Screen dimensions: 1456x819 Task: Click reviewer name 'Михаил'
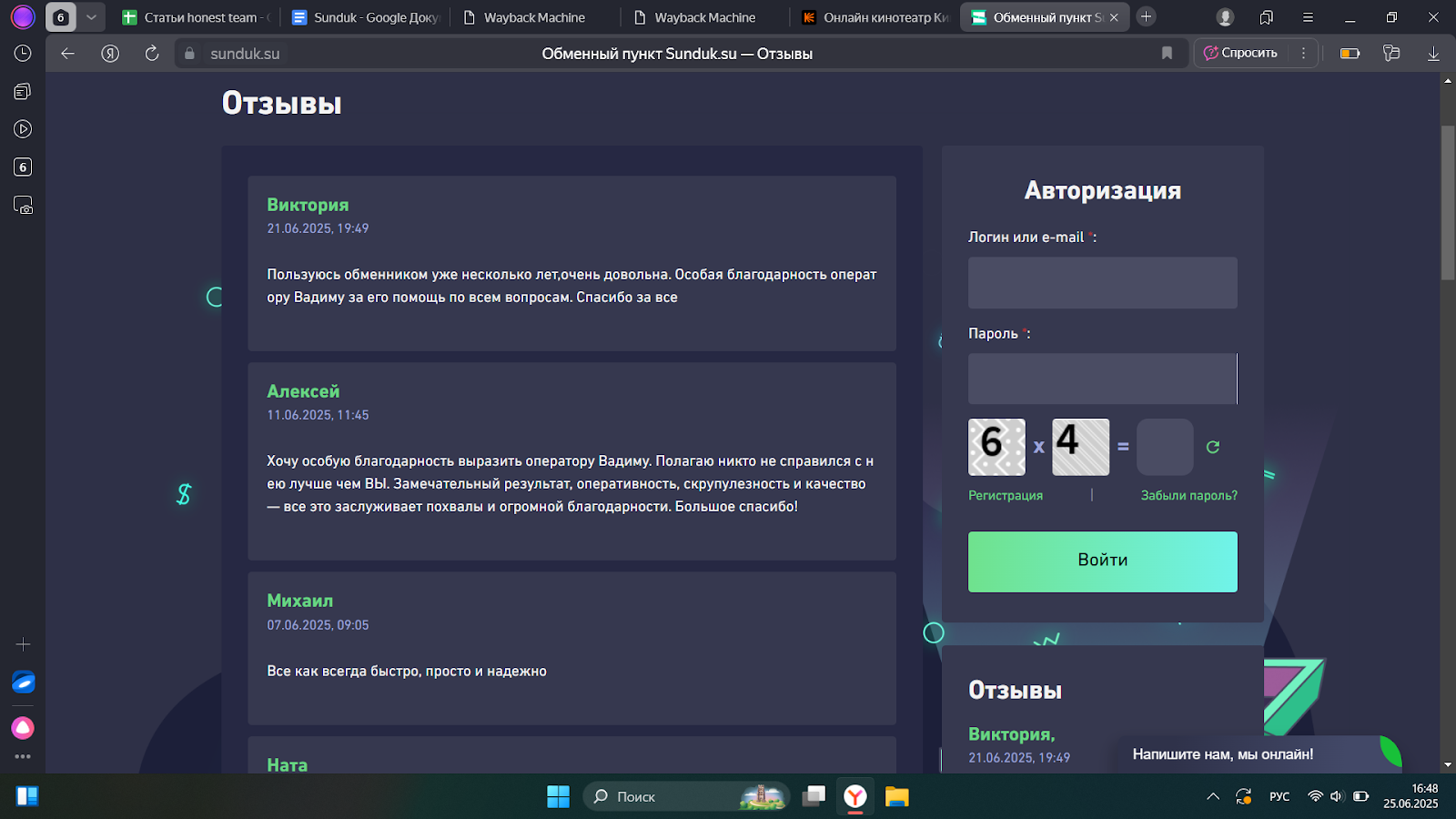(x=299, y=601)
